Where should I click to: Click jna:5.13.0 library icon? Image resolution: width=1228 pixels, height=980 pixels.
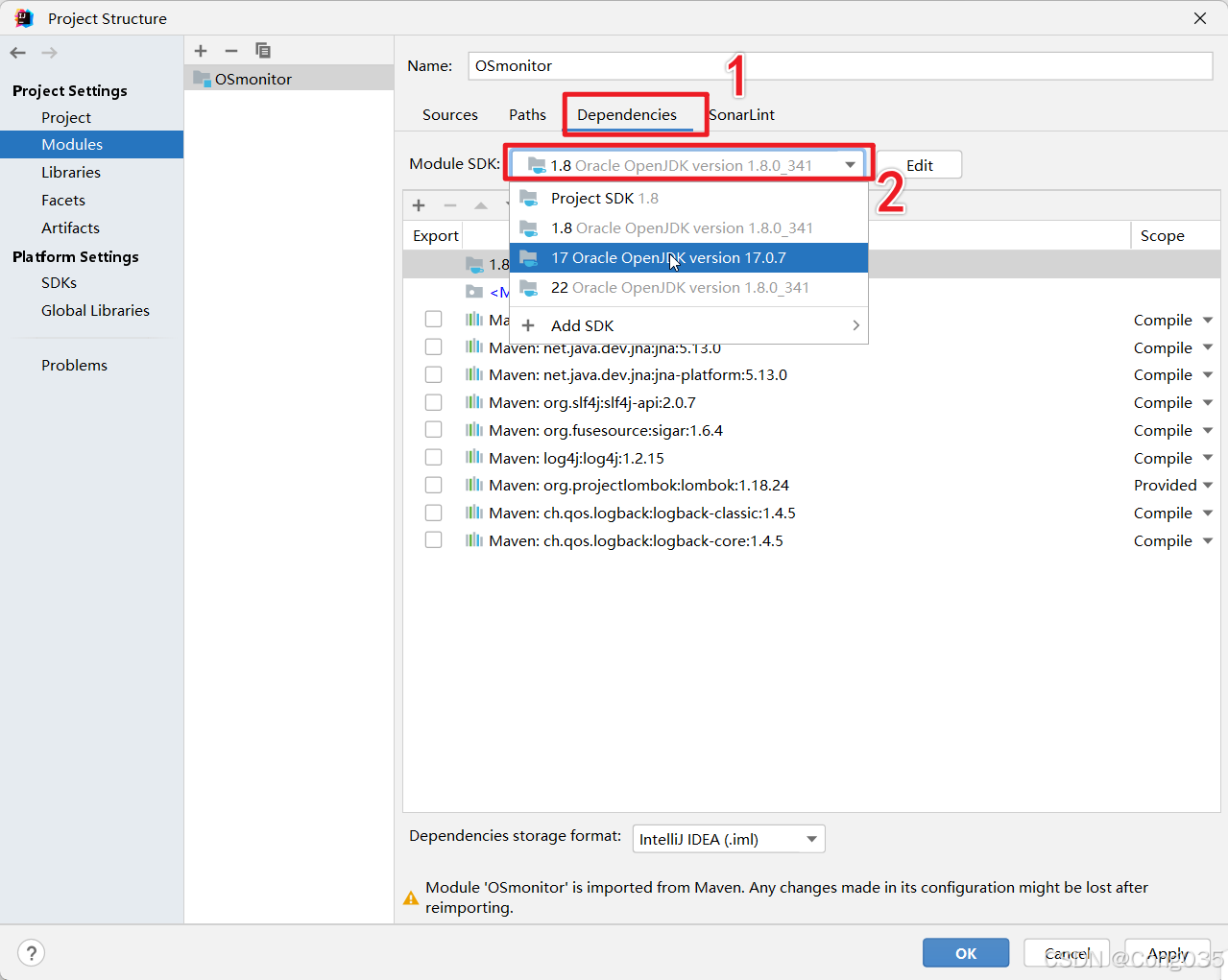[474, 347]
